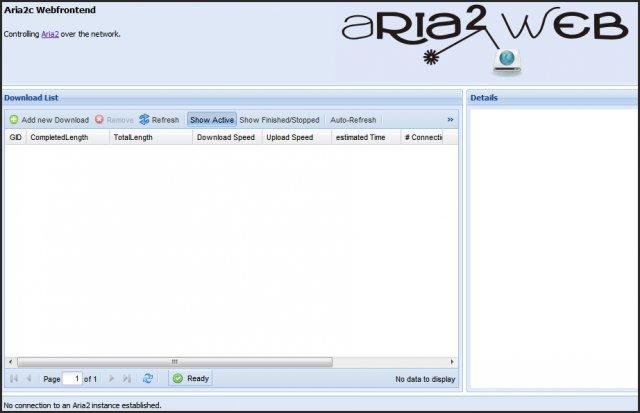Click the Aria2c Webfrontend heading
The height and width of the screenshot is (413, 640).
coord(50,10)
